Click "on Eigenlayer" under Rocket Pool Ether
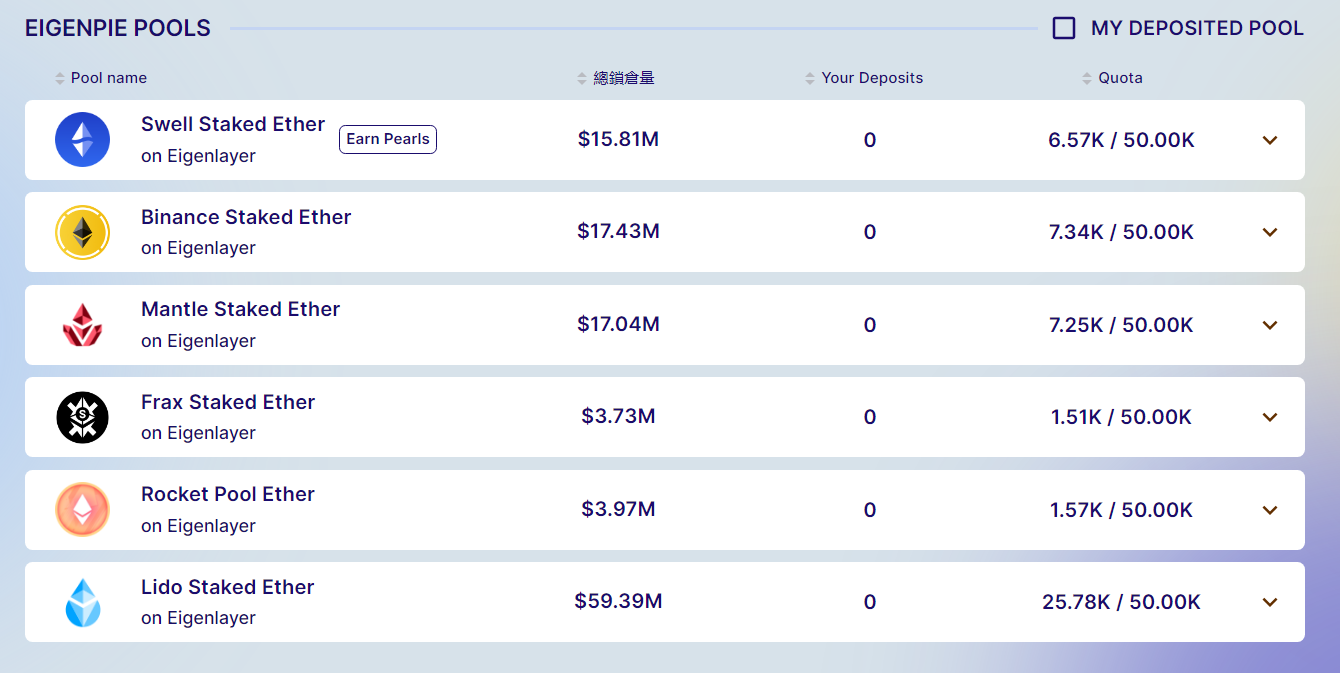This screenshot has width=1340, height=673. tap(198, 526)
